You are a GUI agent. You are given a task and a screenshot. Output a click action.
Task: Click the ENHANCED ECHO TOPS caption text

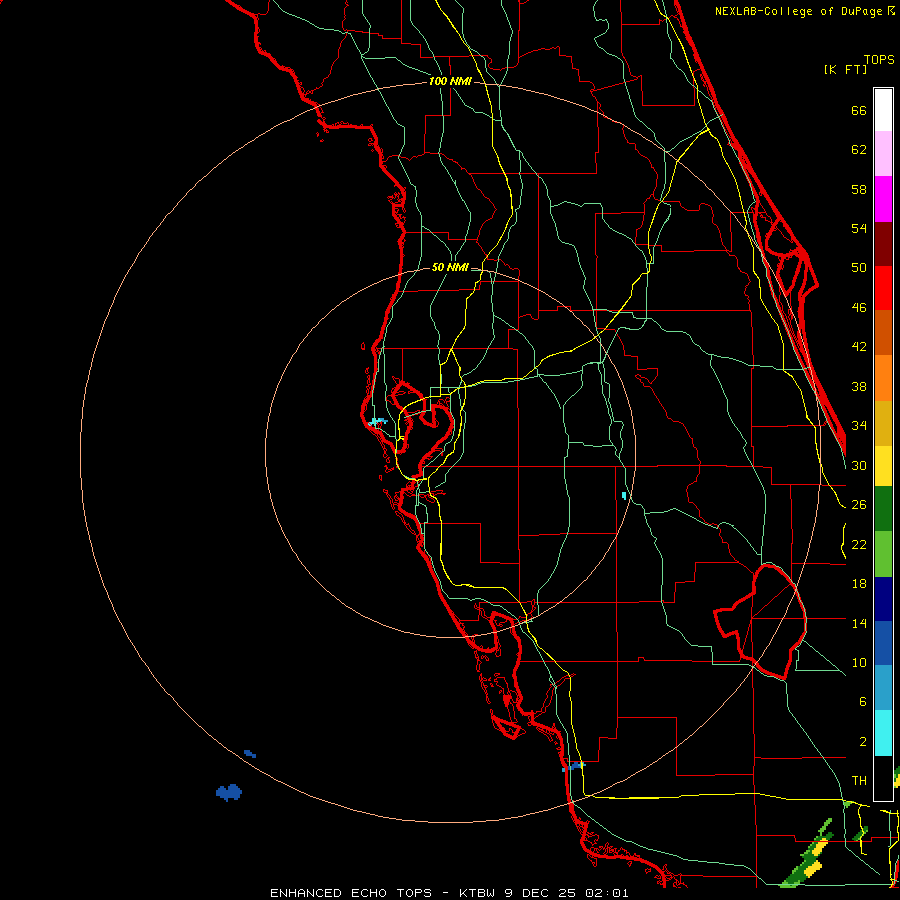pyautogui.click(x=351, y=893)
